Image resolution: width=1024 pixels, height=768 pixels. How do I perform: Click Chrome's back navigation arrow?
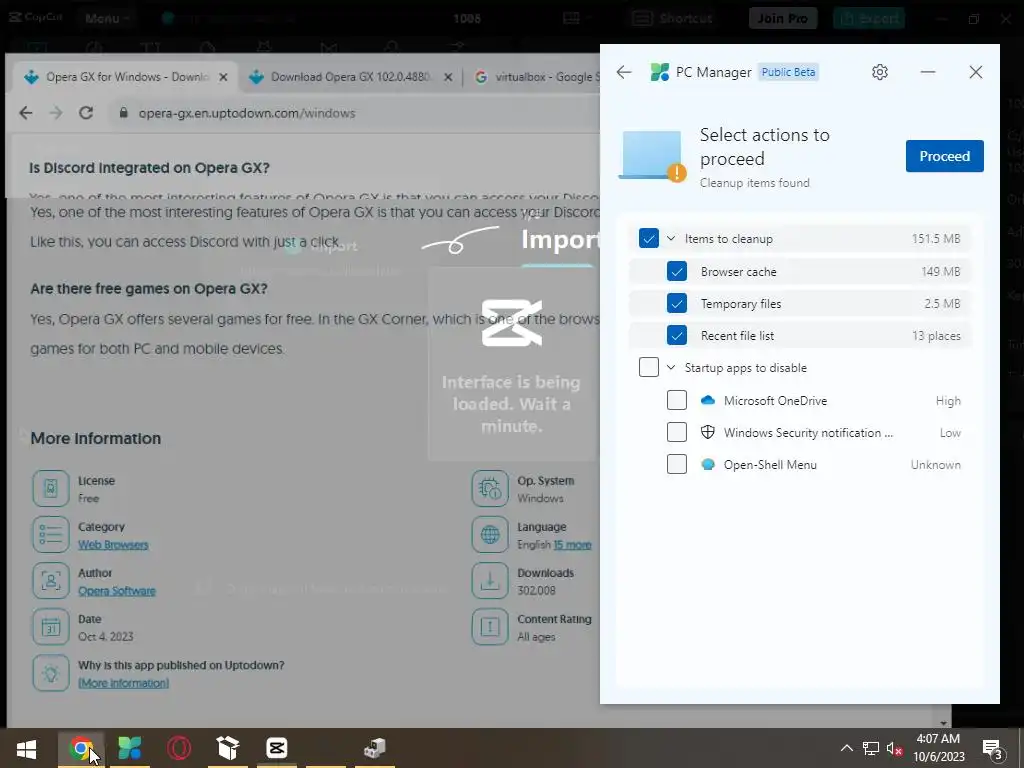point(25,113)
